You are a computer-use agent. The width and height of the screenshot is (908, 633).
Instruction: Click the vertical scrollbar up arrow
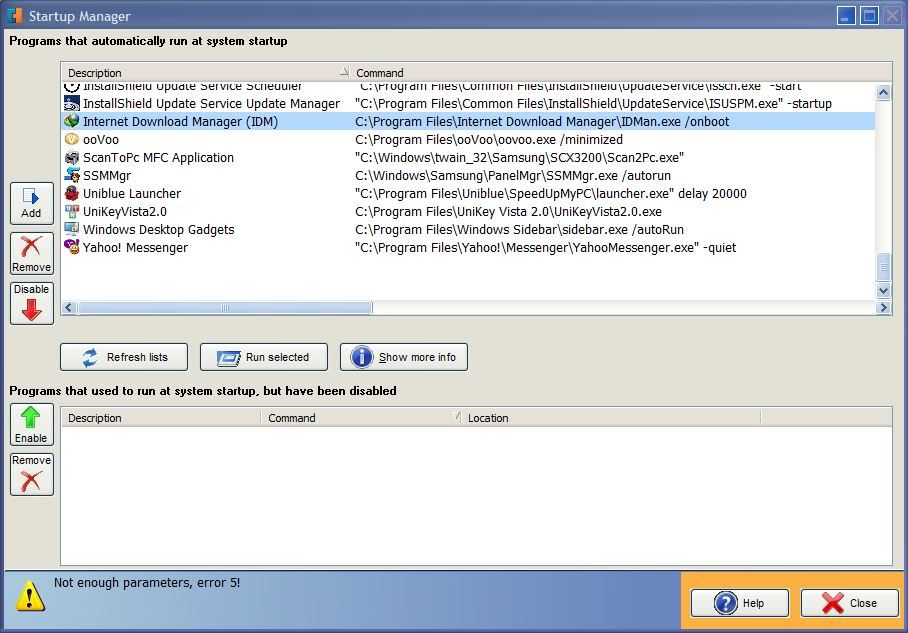(x=883, y=92)
